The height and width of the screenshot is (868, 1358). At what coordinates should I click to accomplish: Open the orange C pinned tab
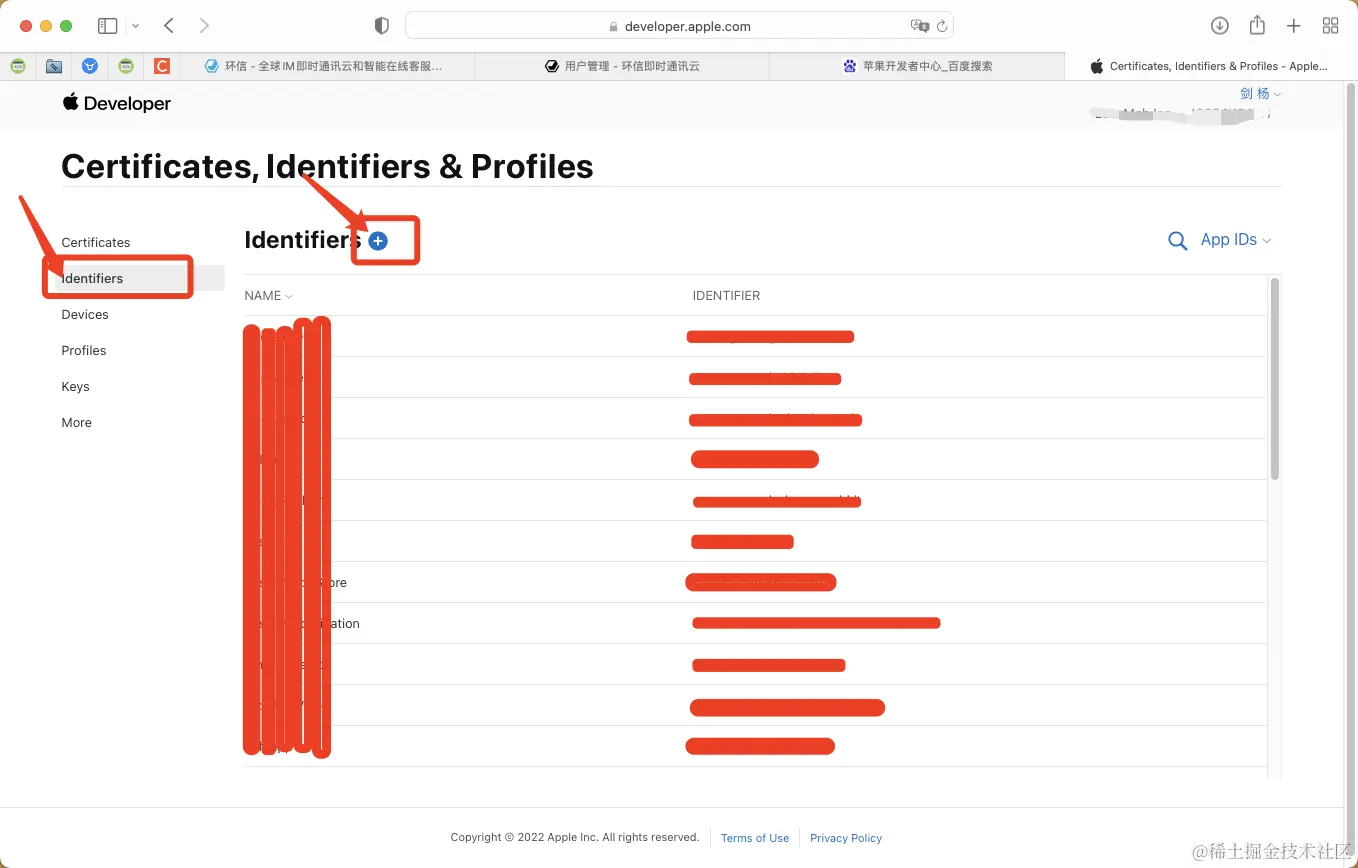162,66
